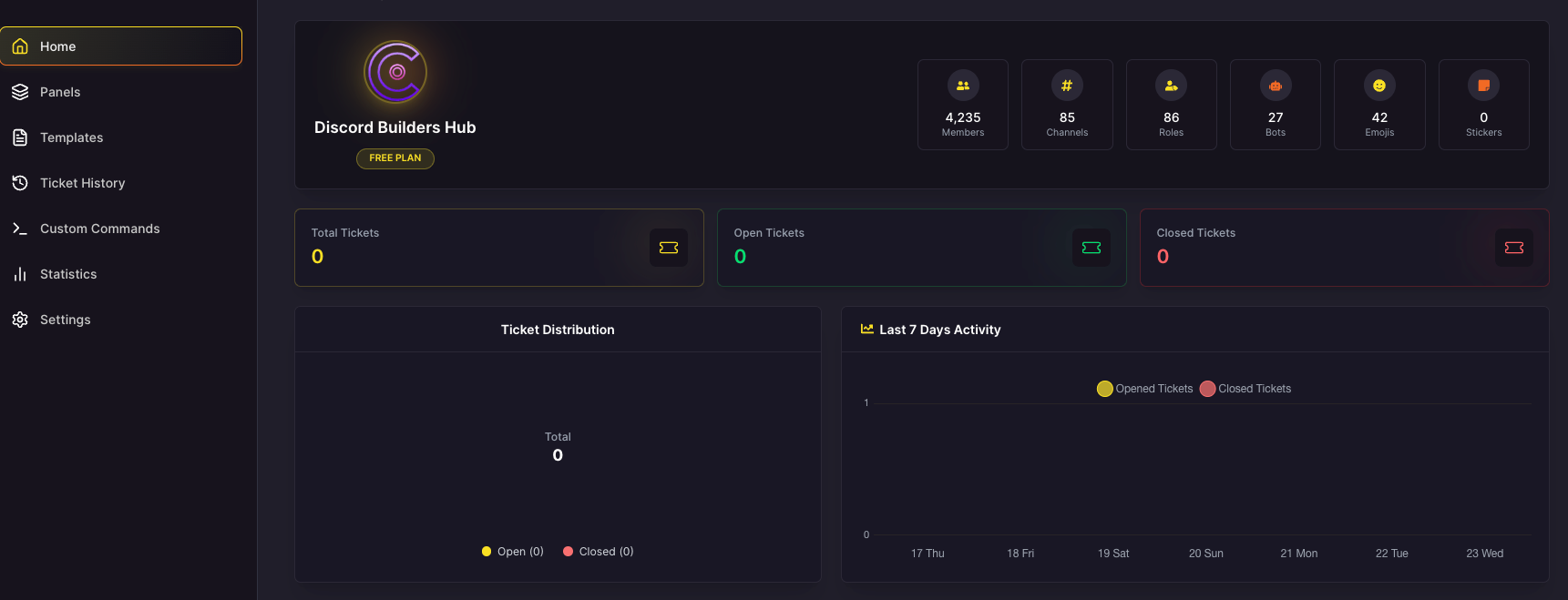Click the Home house icon
The image size is (1568, 600).
20,46
